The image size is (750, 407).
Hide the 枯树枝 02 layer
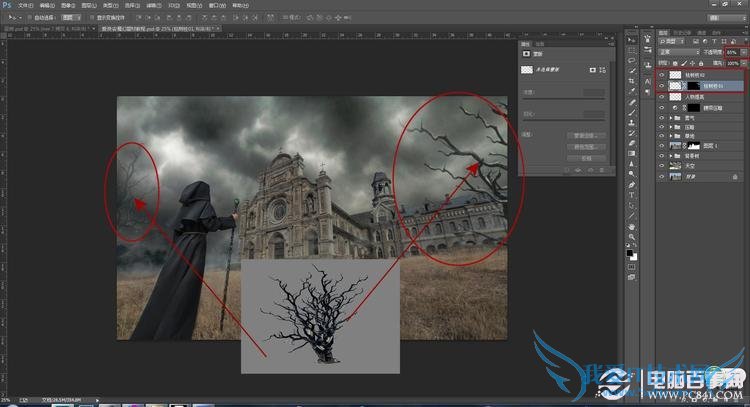(x=661, y=75)
